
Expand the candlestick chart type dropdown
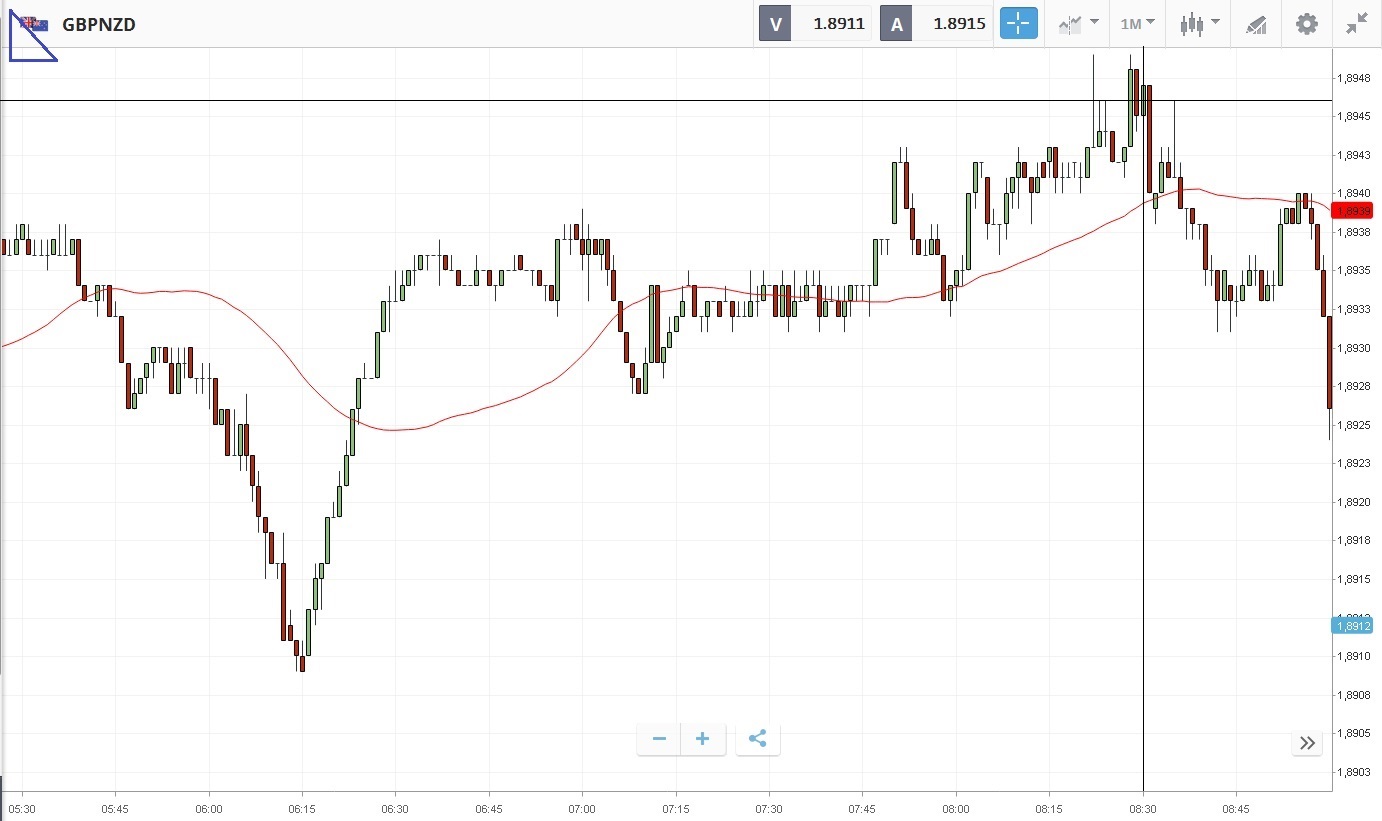click(1199, 24)
